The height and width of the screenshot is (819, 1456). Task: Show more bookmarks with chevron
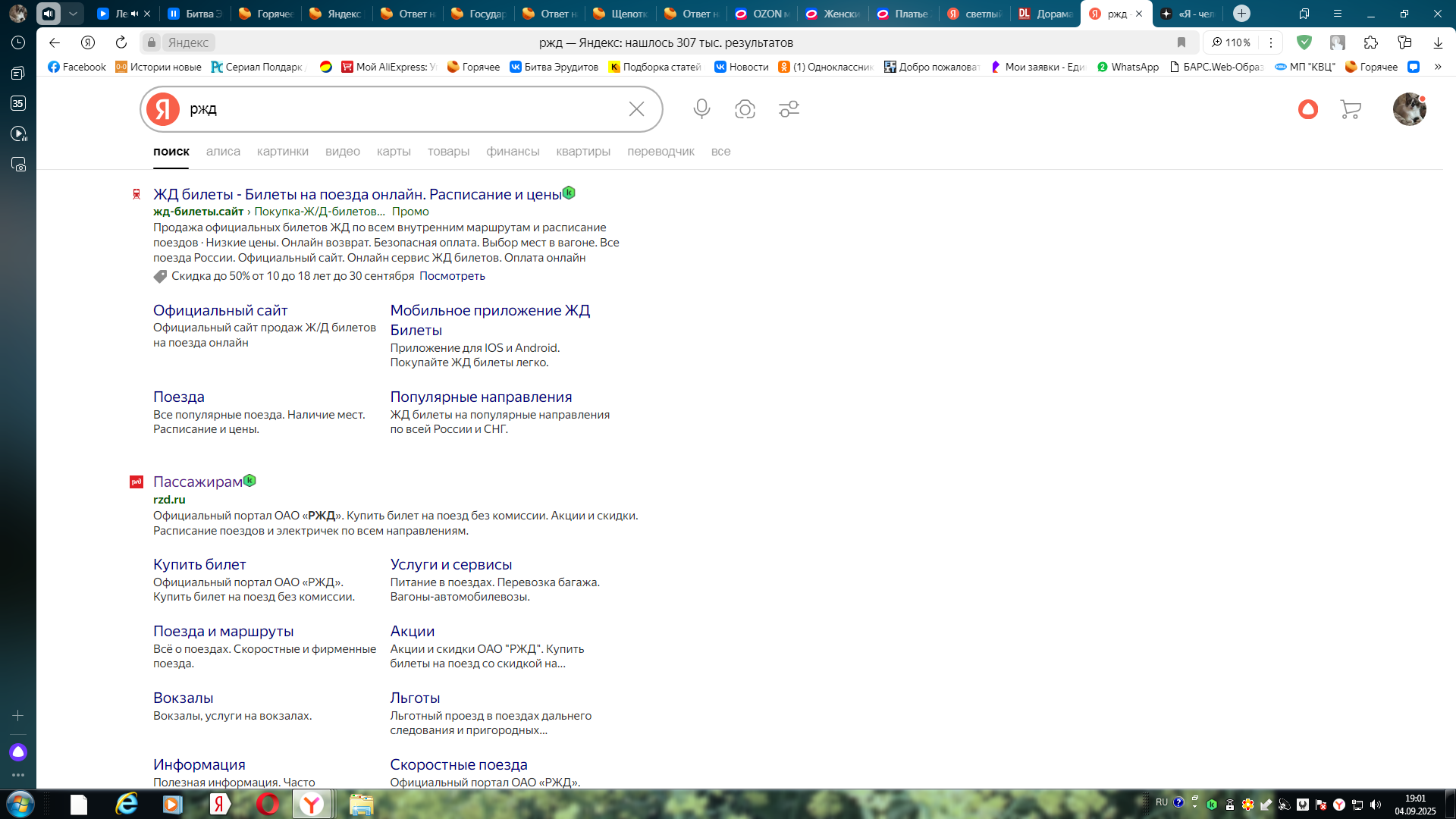click(x=1437, y=67)
